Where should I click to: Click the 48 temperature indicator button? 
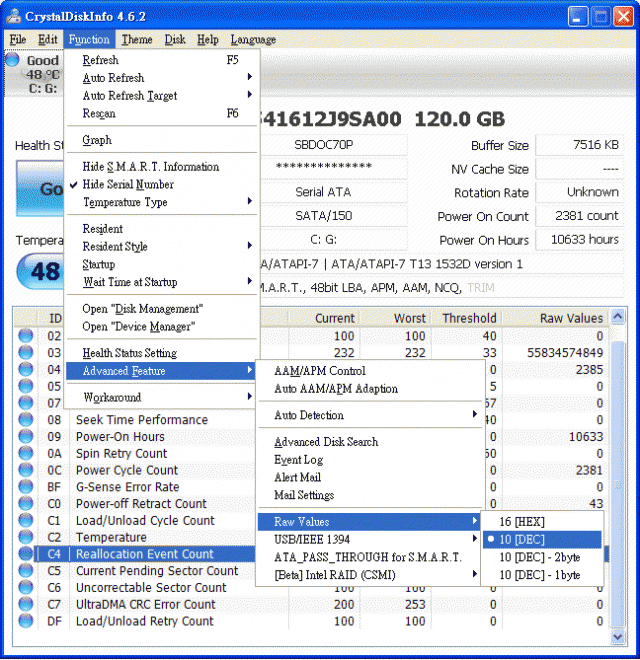click(x=40, y=271)
